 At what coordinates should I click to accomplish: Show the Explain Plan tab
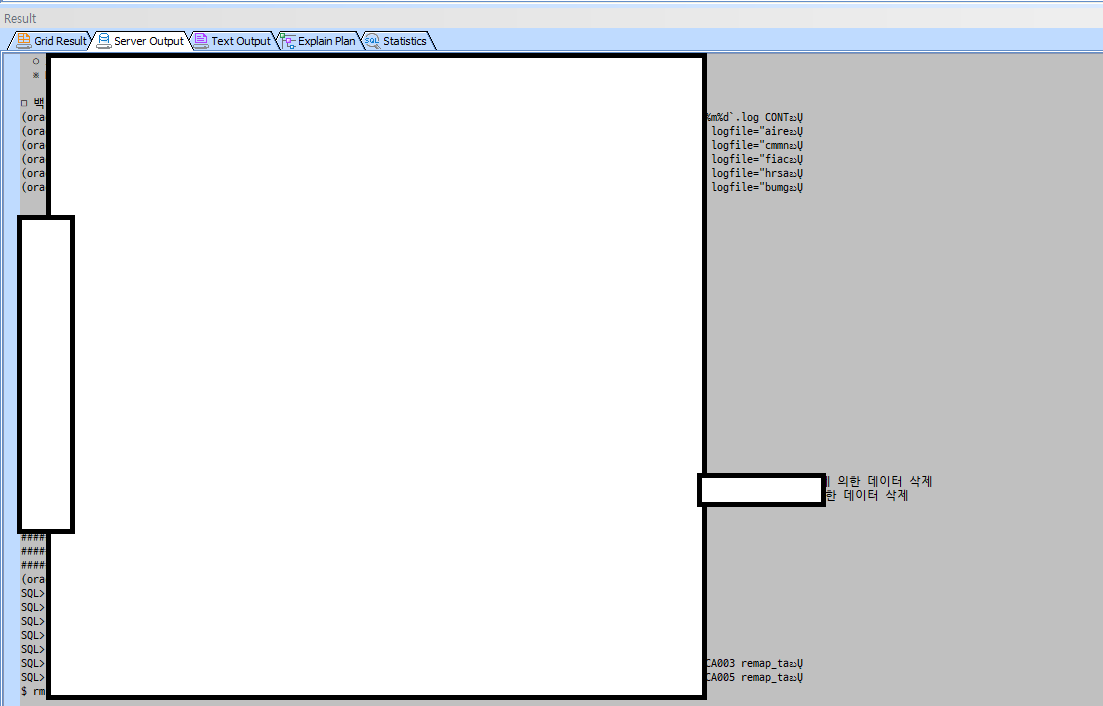[x=326, y=41]
